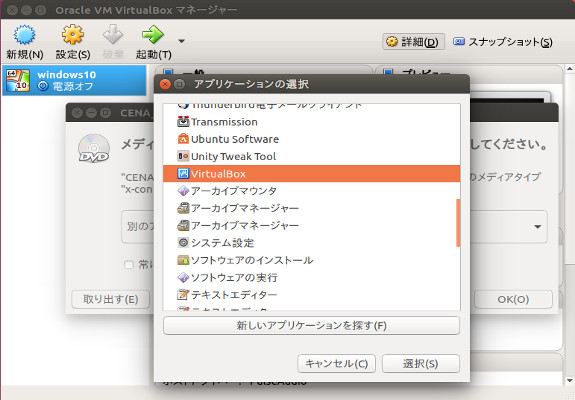
Task: Select Unity Tweak Tool in the list
Action: tap(311, 156)
